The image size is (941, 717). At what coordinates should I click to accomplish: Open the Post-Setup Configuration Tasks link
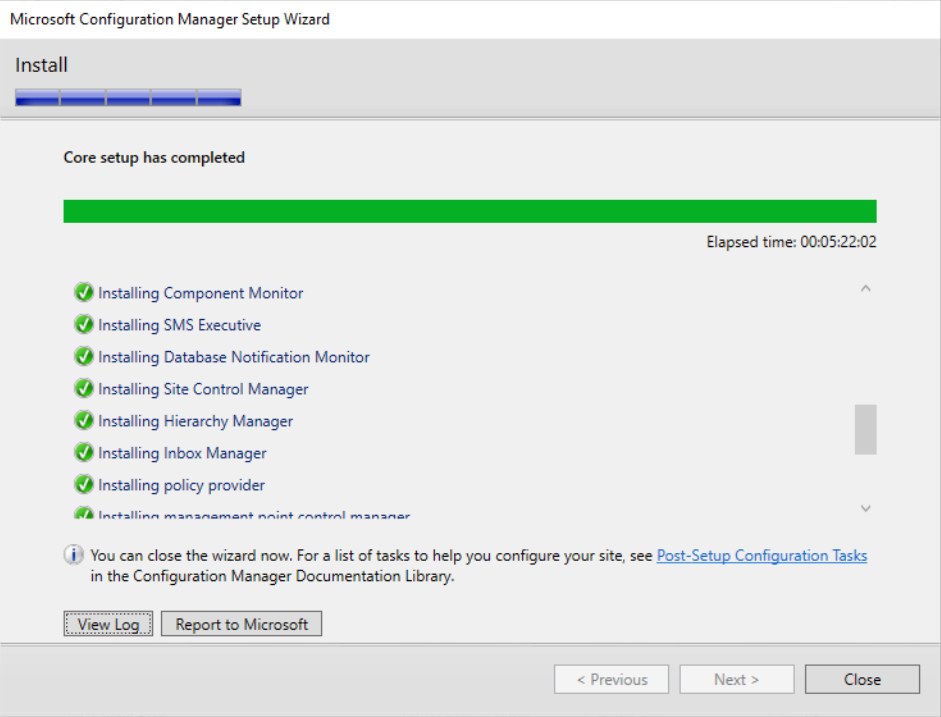pyautogui.click(x=761, y=556)
